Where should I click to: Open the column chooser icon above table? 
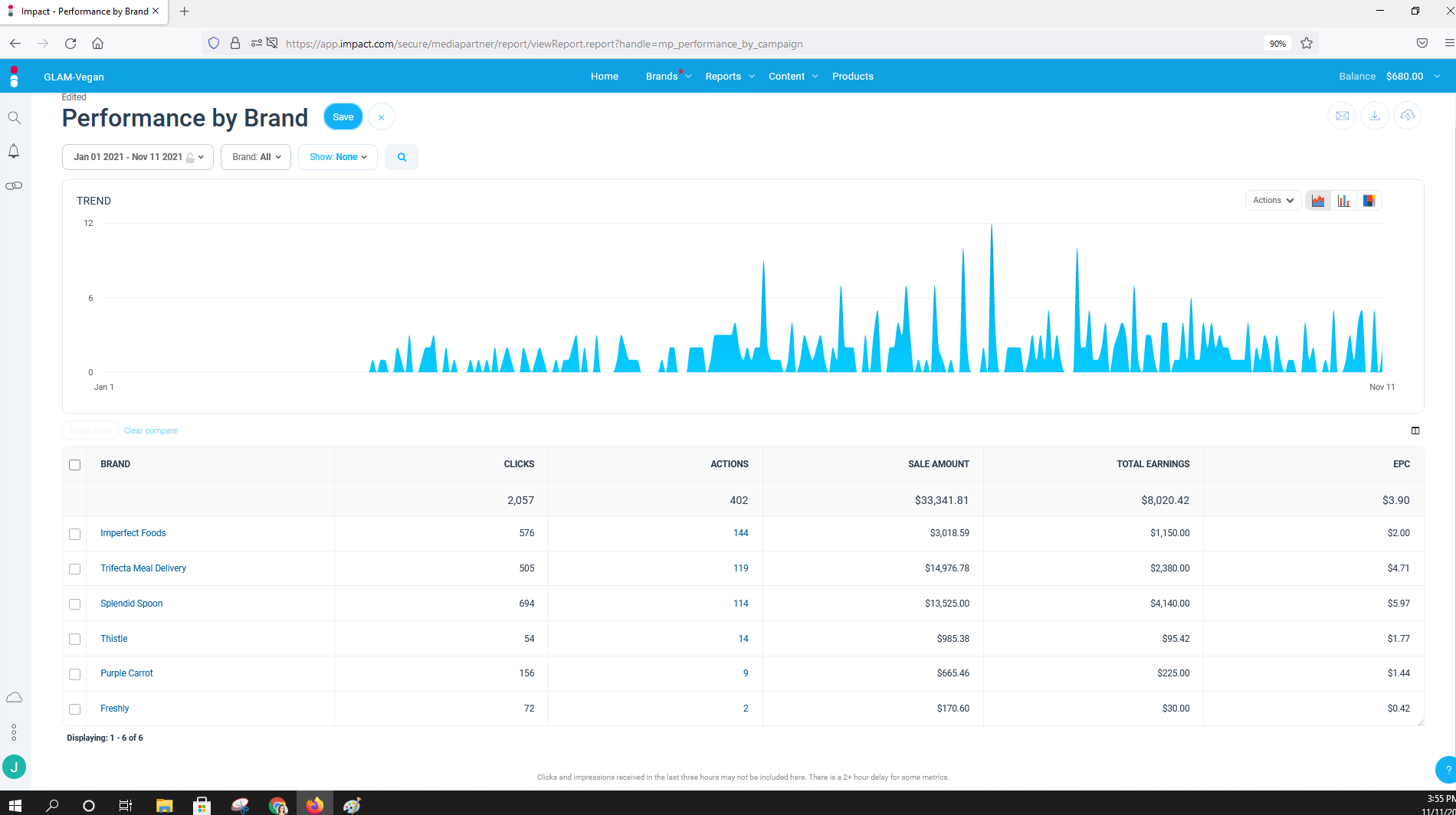click(x=1415, y=430)
